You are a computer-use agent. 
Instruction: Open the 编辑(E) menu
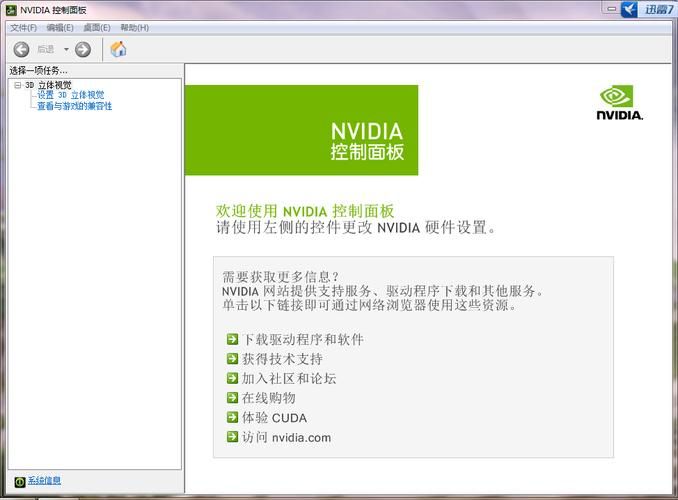click(x=60, y=28)
